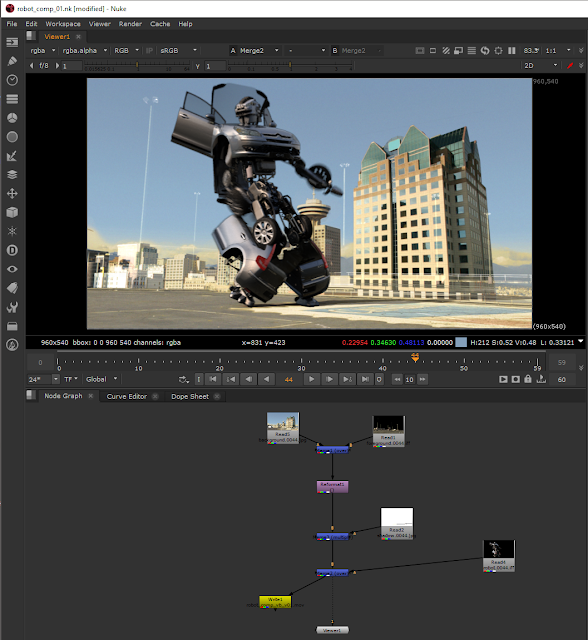Click the viewer refresh icon
Image resolution: width=588 pixels, height=640 pixels.
485,51
